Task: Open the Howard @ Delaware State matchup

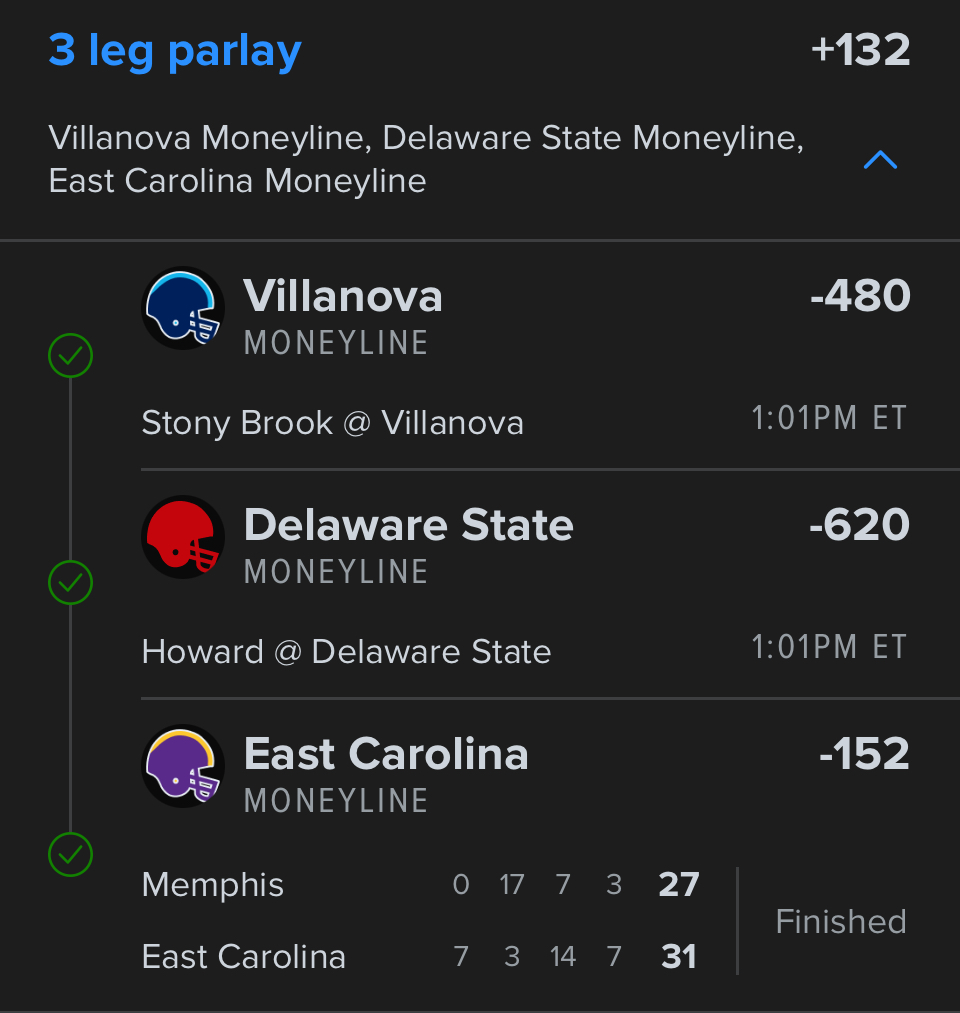Action: click(x=346, y=652)
